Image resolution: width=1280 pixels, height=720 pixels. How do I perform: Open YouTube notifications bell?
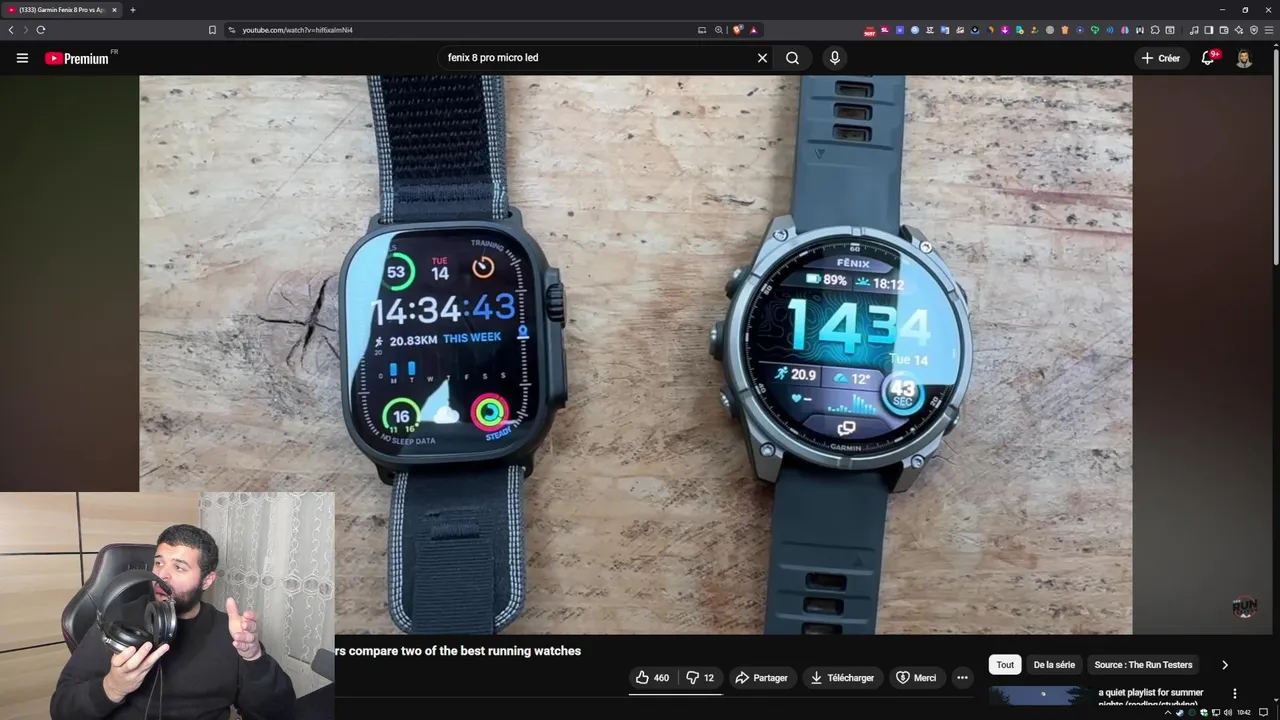[1208, 58]
